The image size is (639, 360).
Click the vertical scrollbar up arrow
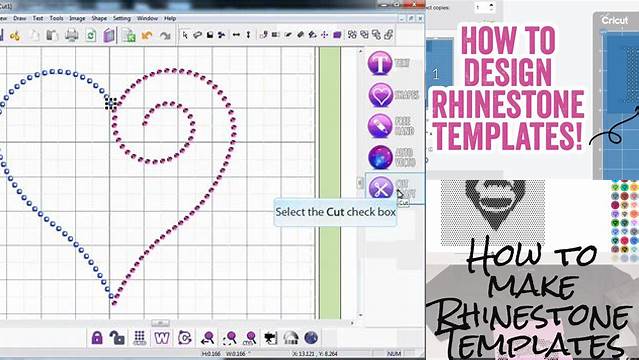[x=360, y=51]
